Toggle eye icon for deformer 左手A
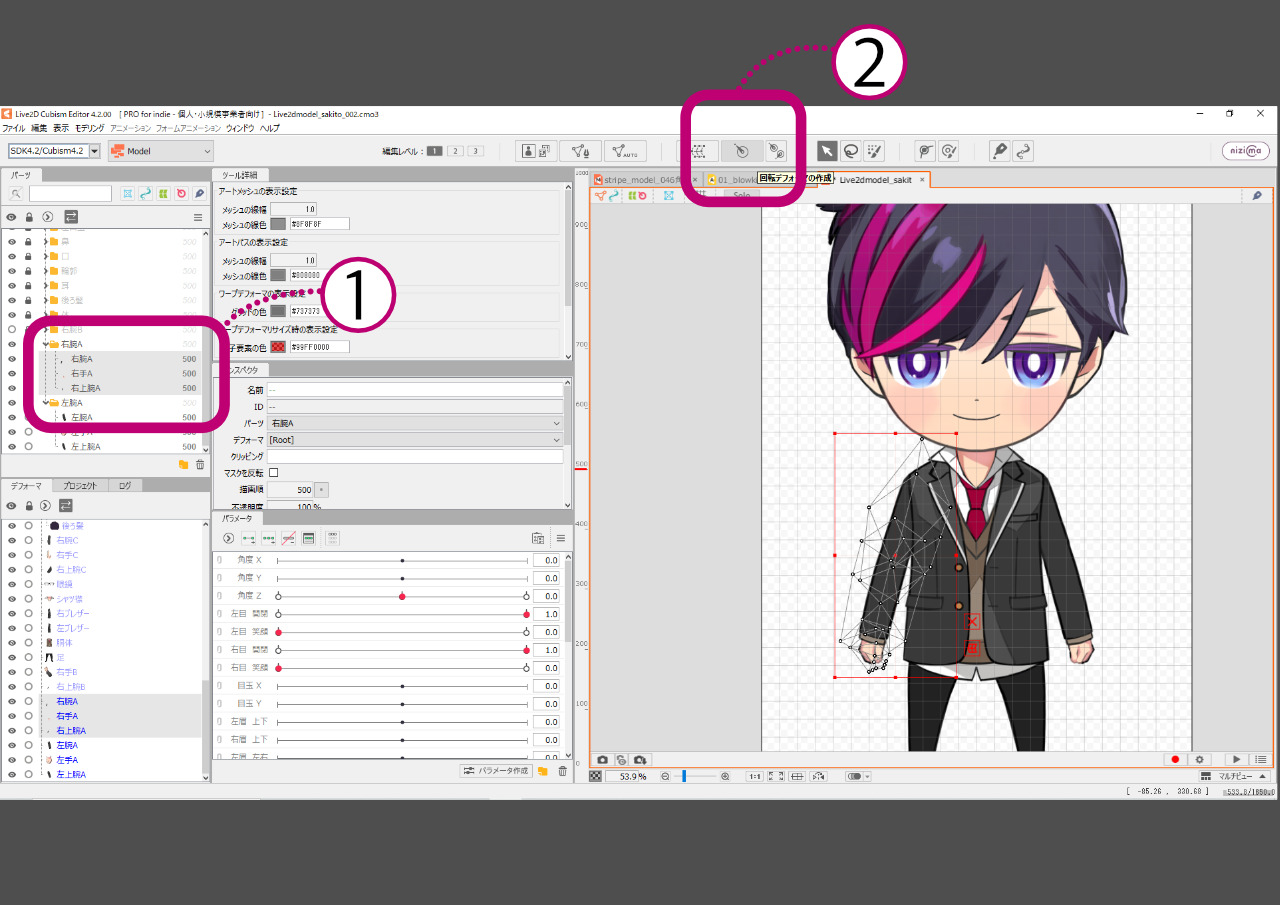The image size is (1280, 905). [x=12, y=760]
